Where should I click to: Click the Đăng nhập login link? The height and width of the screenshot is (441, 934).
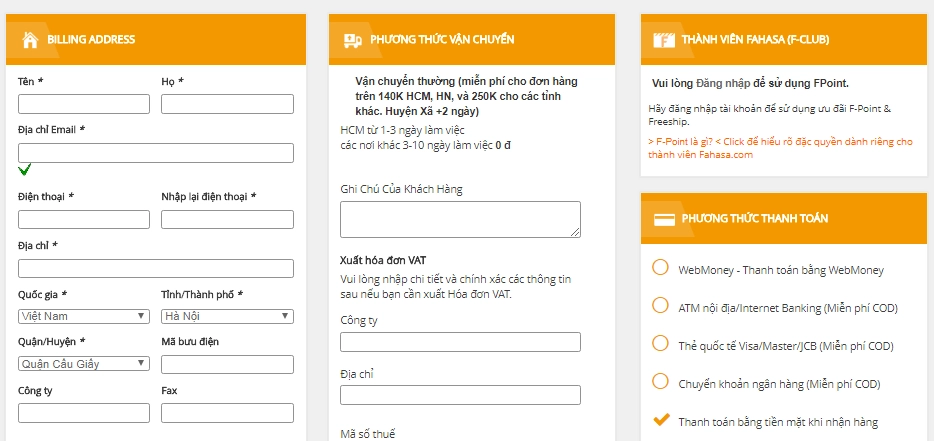[722, 83]
